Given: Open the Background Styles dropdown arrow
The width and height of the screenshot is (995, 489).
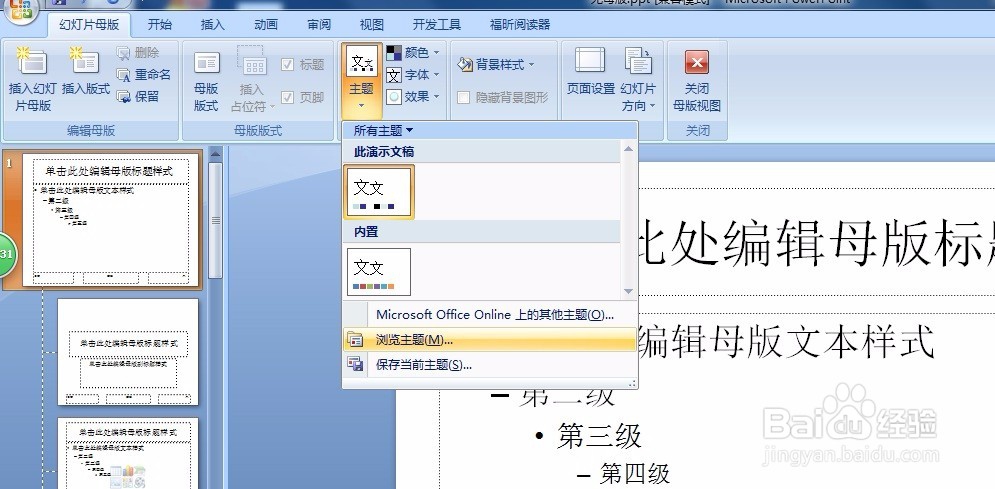Looking at the screenshot, I should tap(531, 65).
